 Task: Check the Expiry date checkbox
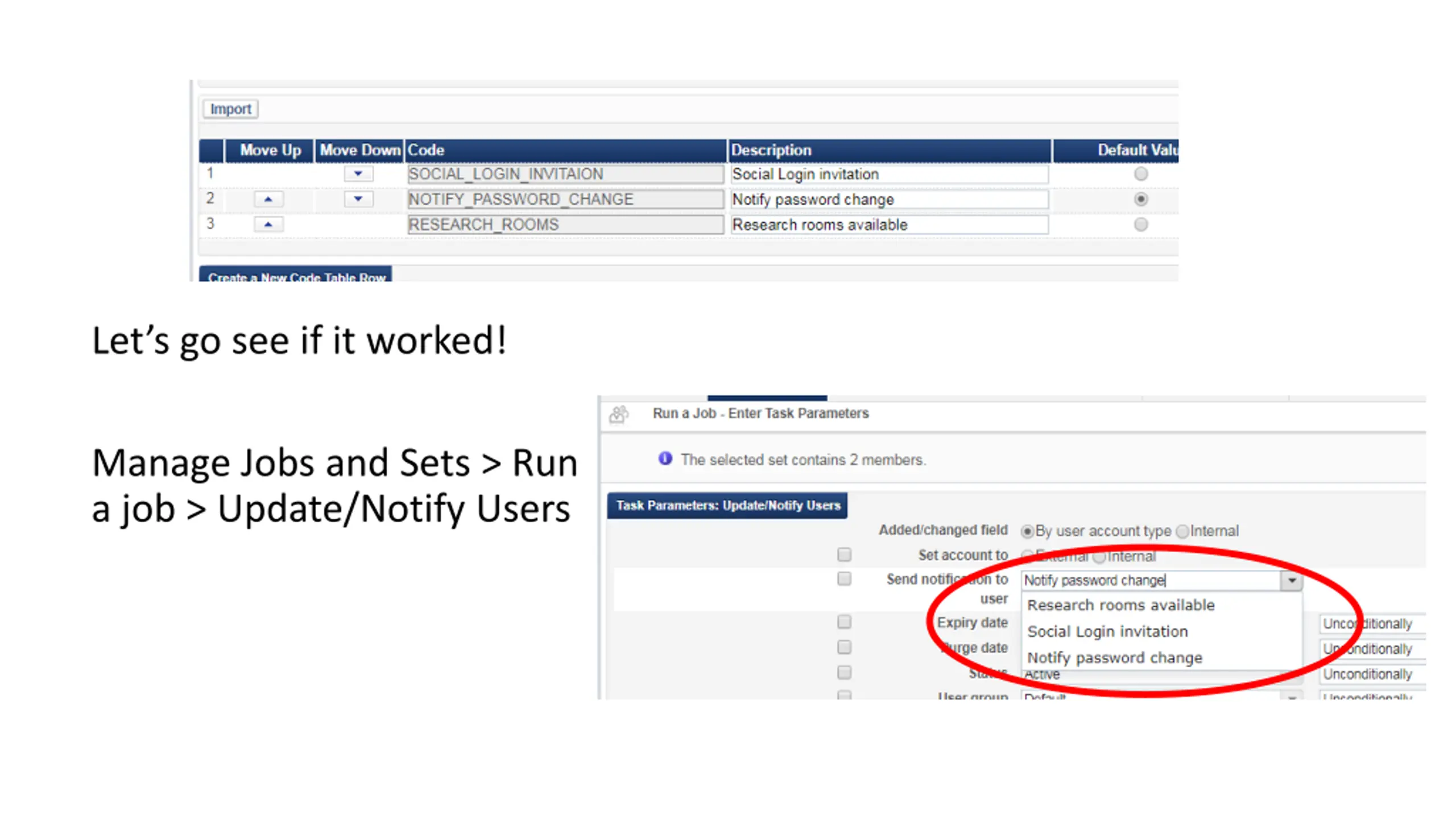click(844, 622)
